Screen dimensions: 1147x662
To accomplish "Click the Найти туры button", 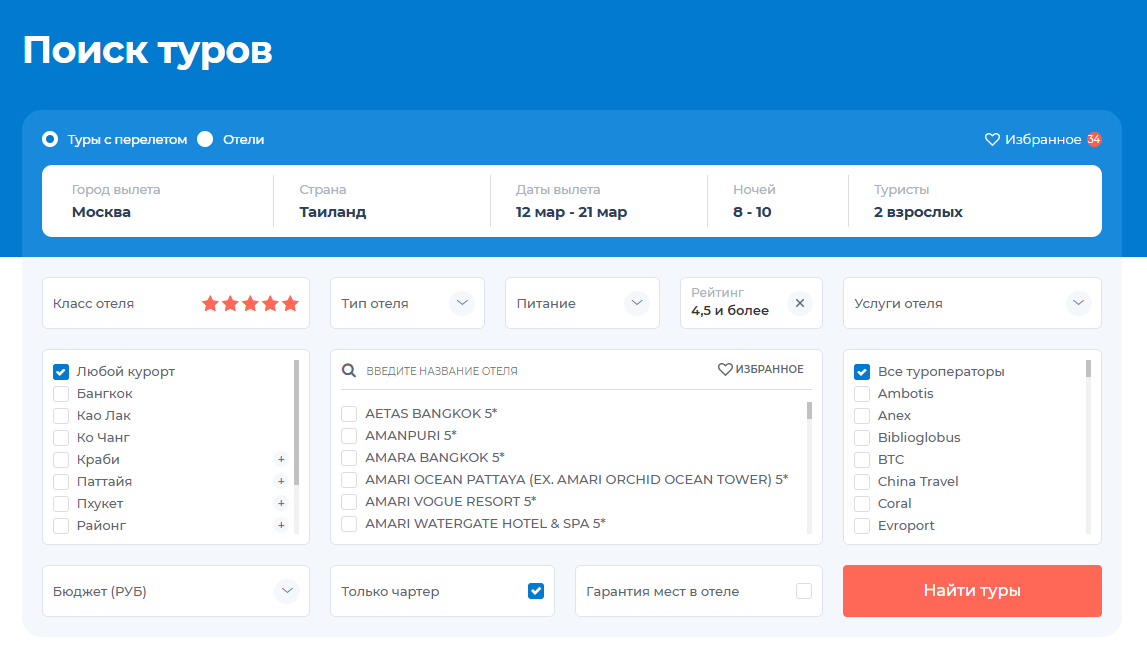I will click(971, 591).
